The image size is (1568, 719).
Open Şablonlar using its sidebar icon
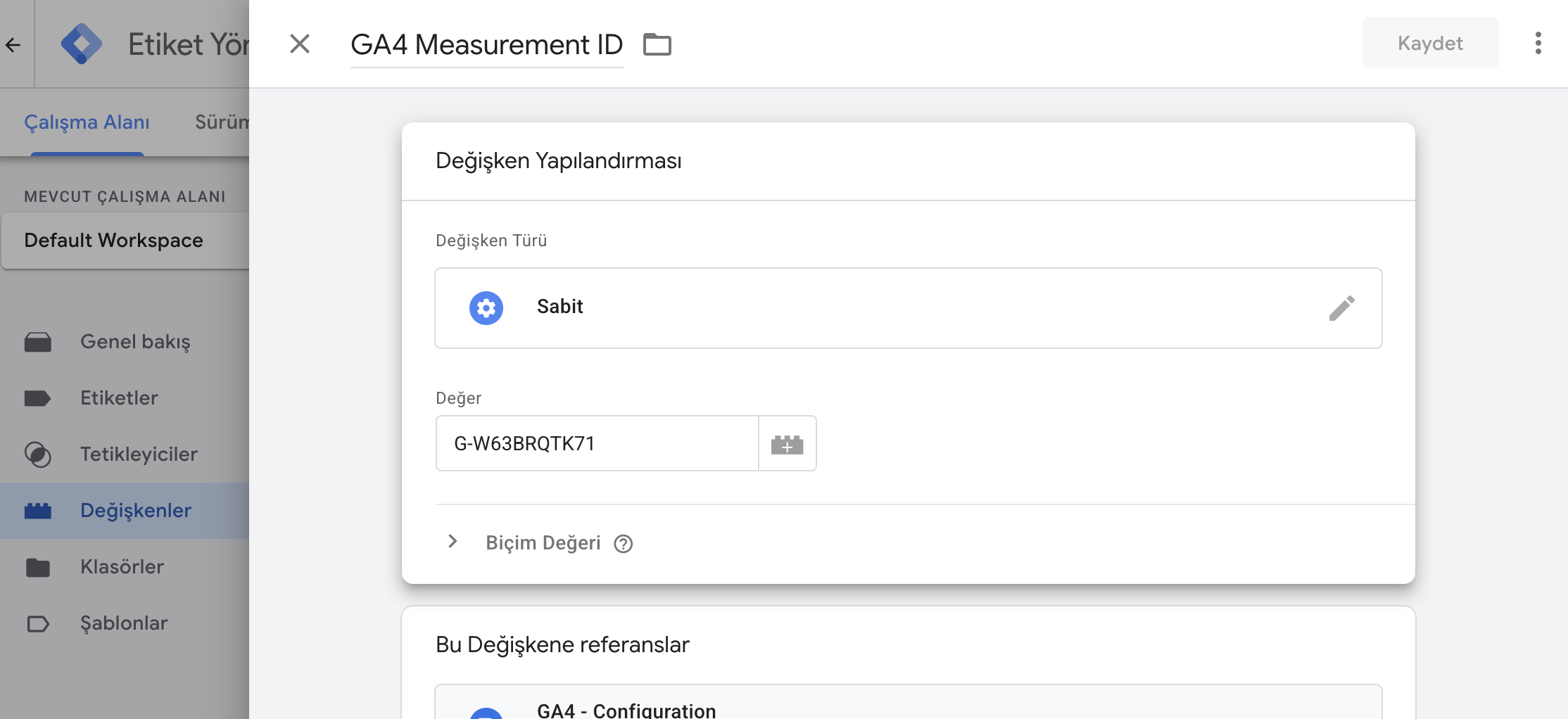click(x=38, y=623)
